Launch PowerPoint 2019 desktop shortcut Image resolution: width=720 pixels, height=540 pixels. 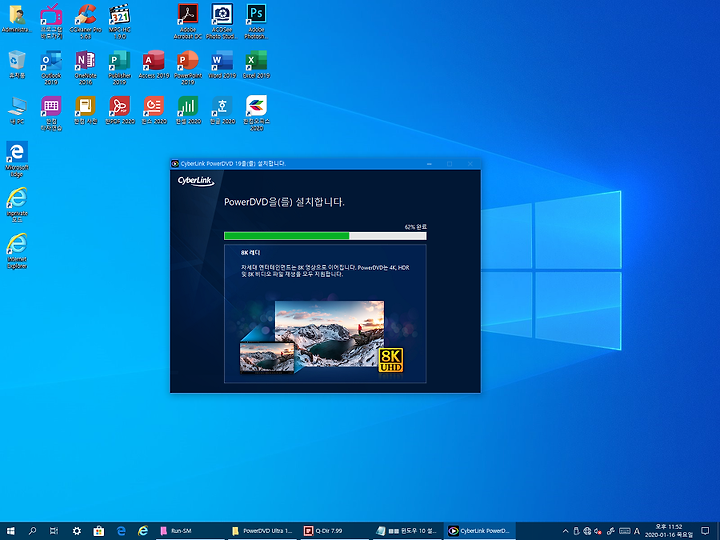(188, 68)
